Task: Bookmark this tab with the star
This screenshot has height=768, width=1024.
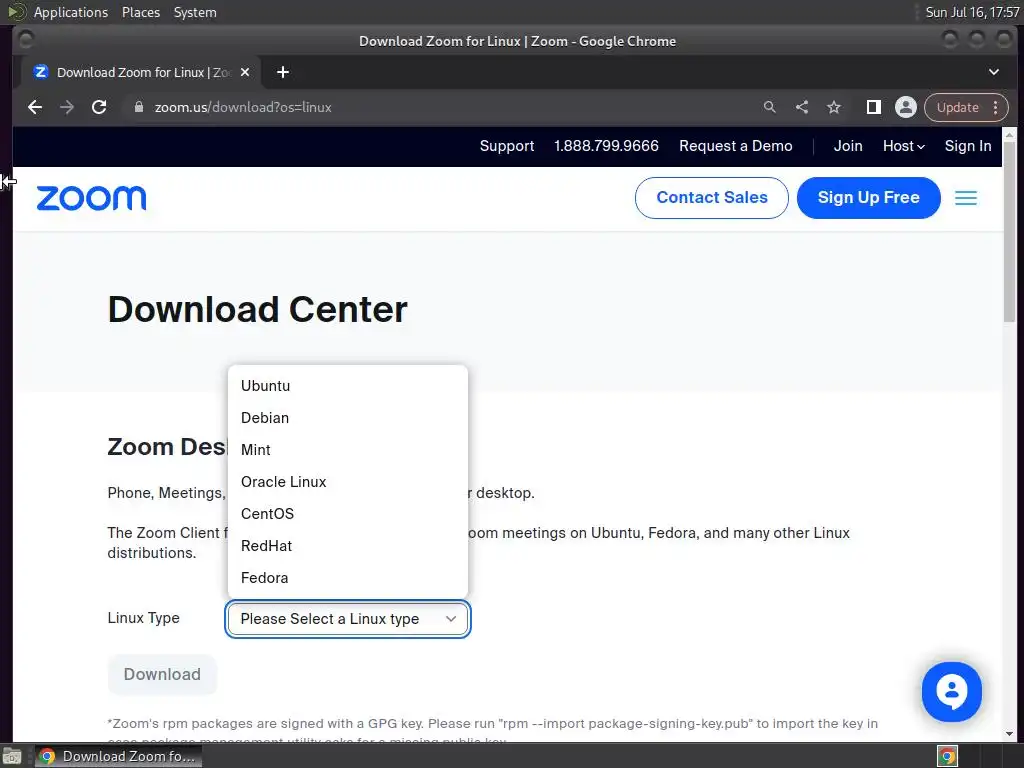Action: 834,107
